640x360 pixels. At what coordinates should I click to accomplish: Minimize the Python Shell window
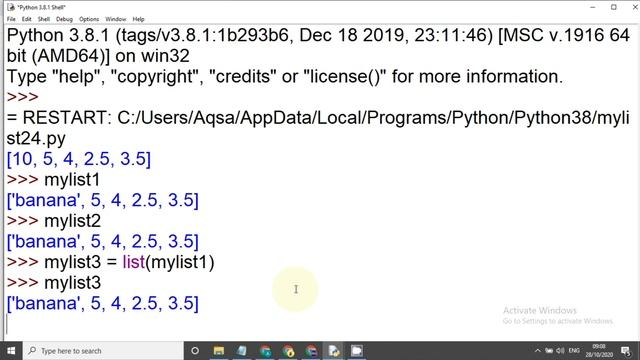593,7
